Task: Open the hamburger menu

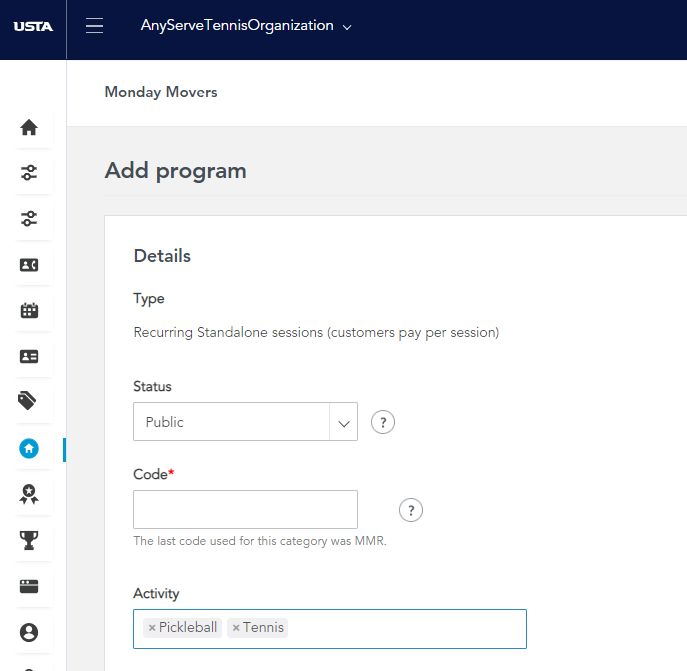Action: point(94,25)
